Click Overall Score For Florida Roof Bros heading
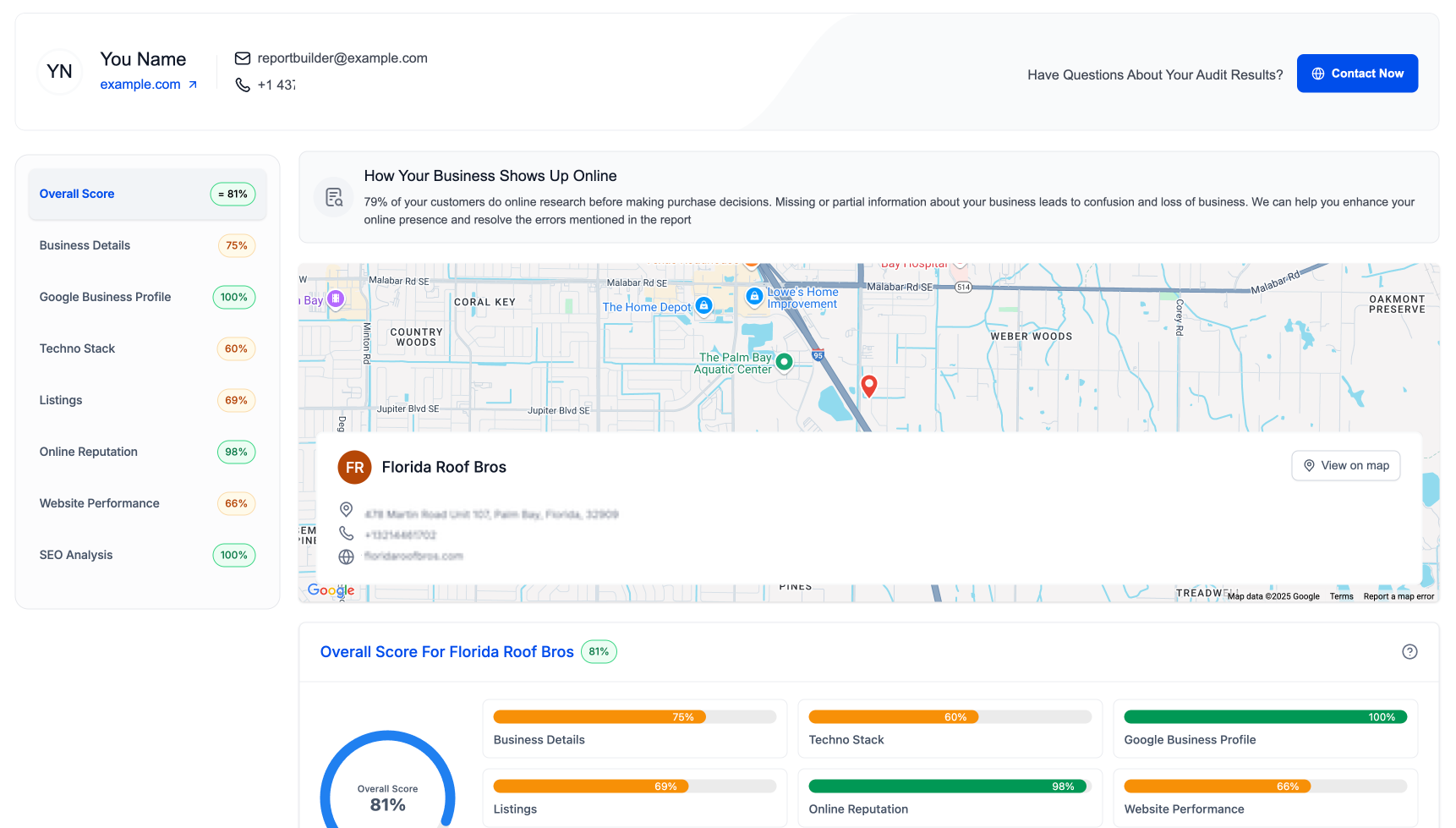1456x828 pixels. [x=446, y=652]
